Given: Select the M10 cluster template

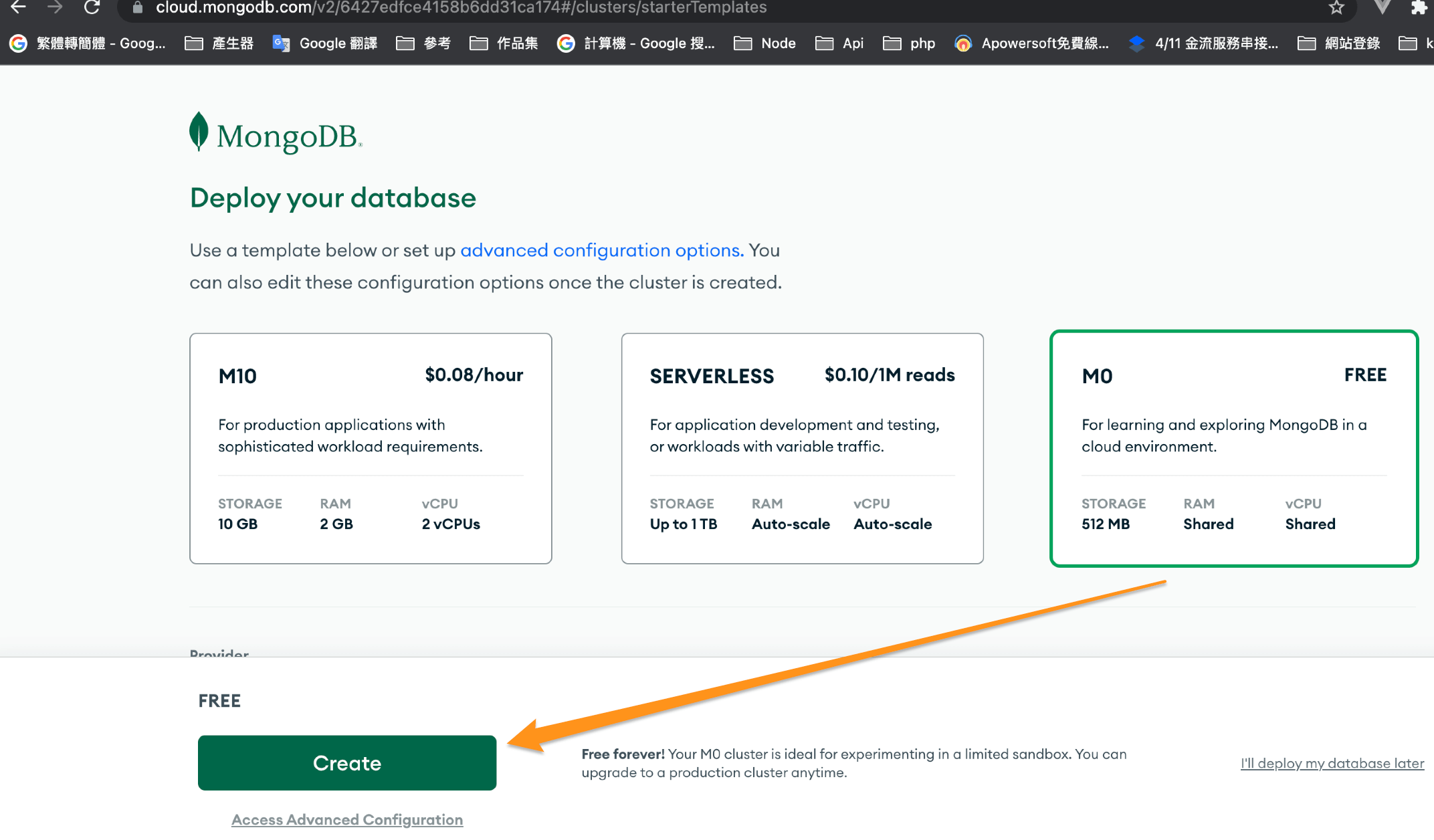Looking at the screenshot, I should coord(371,448).
